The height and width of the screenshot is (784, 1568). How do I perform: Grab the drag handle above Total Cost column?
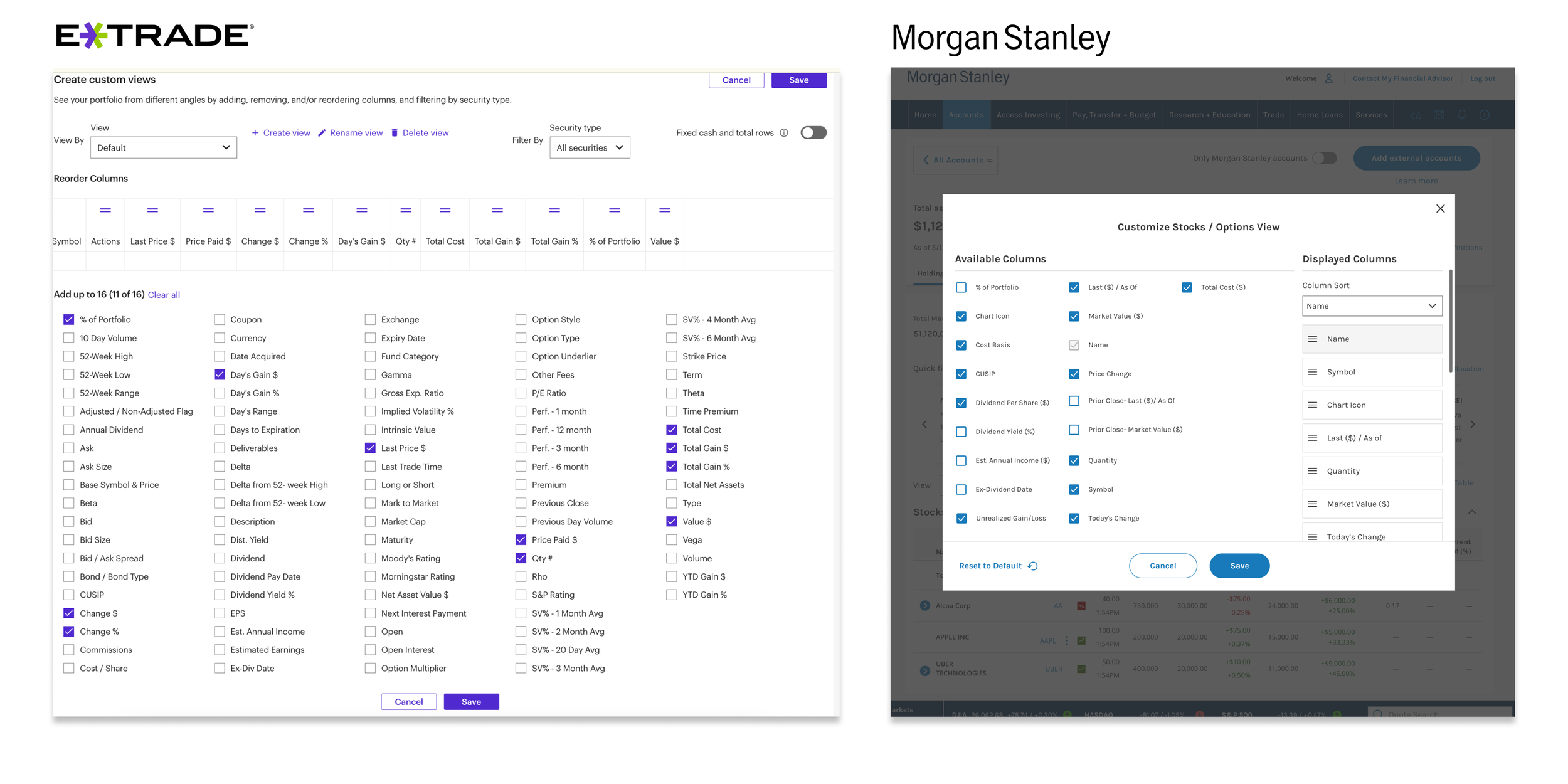coord(445,211)
